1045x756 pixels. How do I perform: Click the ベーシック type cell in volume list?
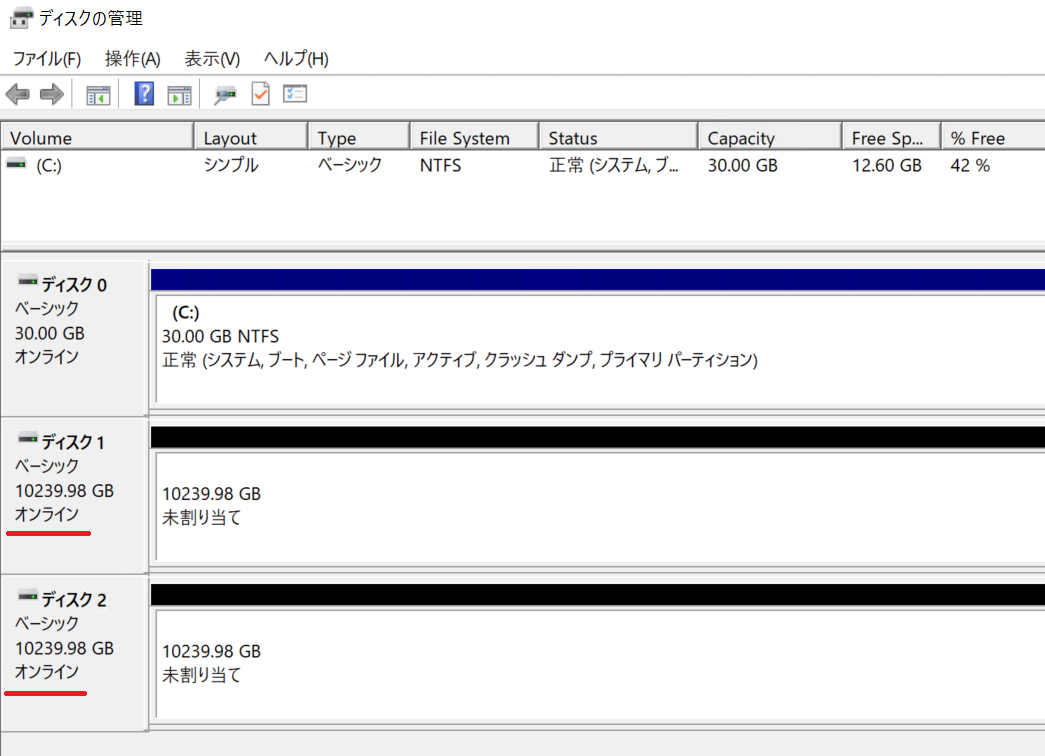[x=349, y=165]
